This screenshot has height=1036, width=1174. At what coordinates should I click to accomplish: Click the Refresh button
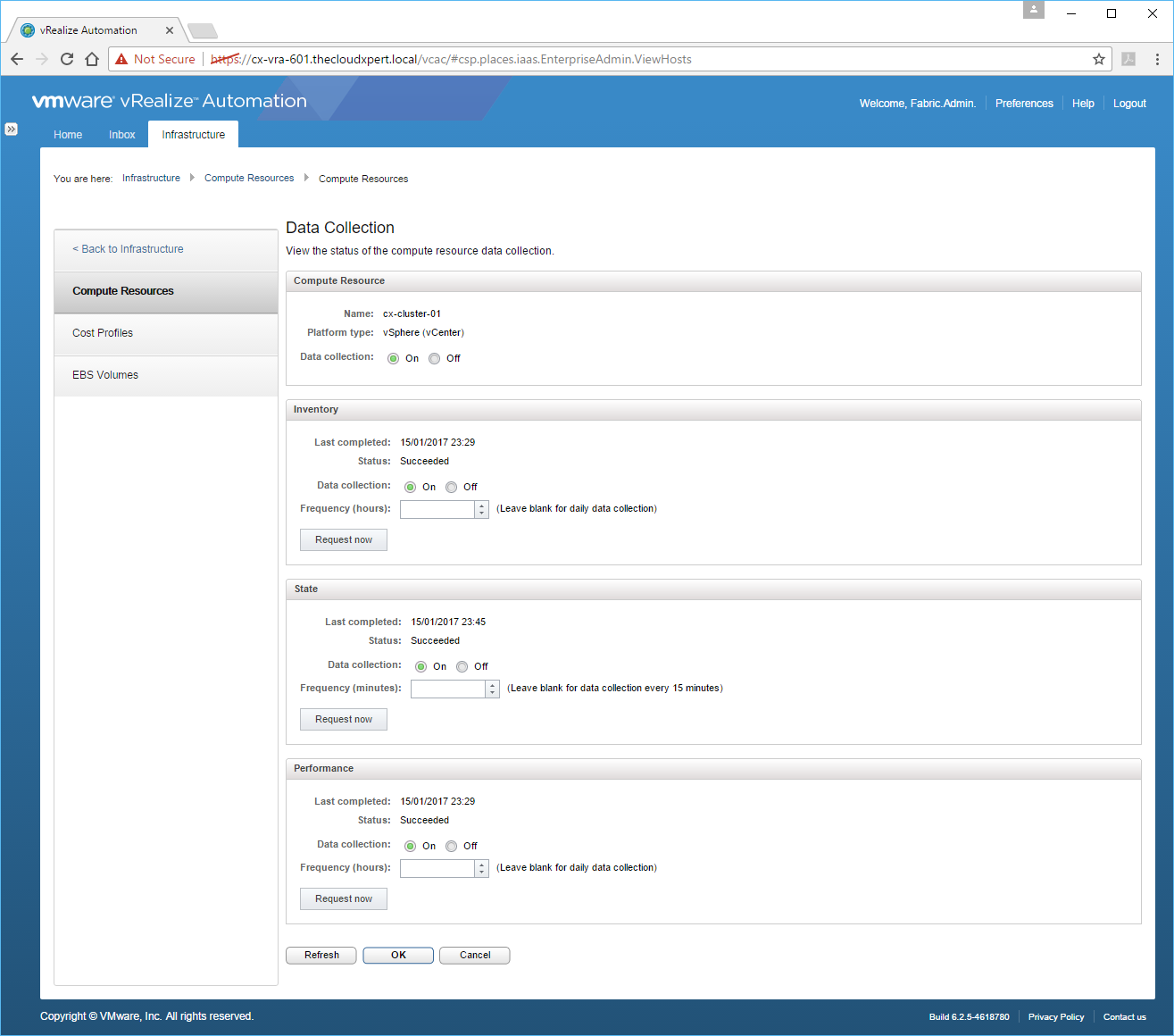click(x=321, y=956)
